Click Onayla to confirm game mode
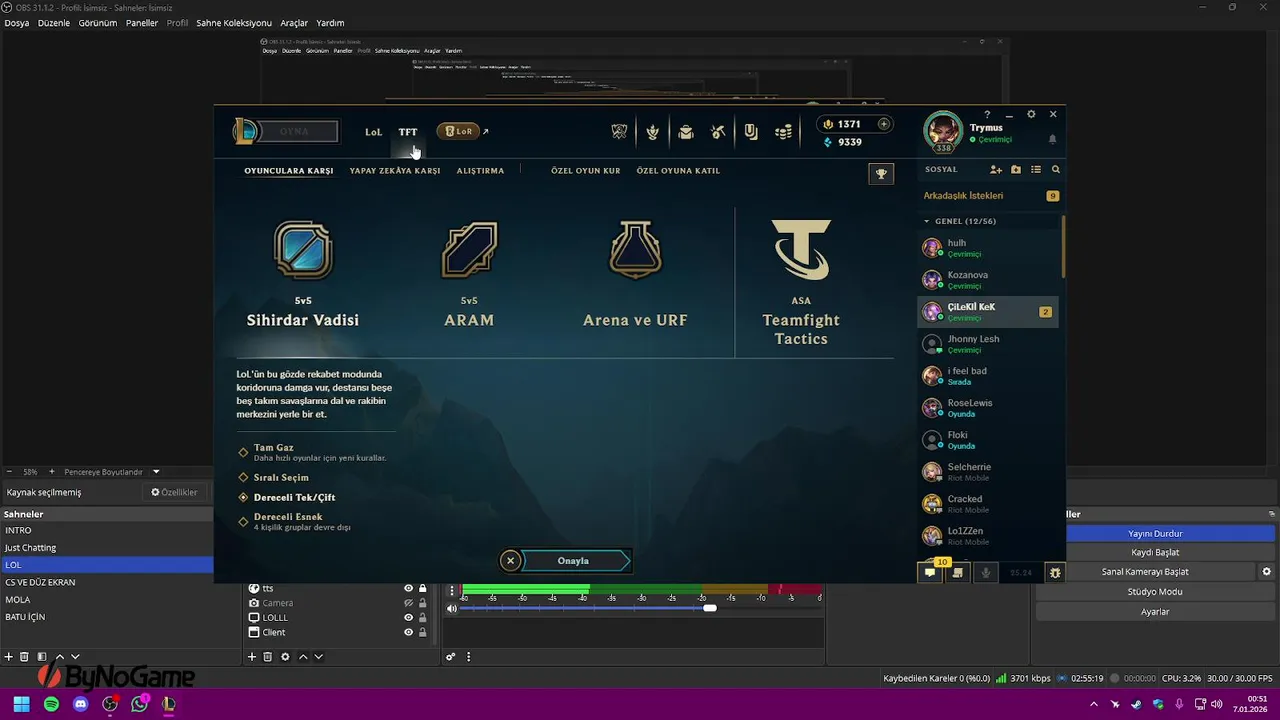Image resolution: width=1280 pixels, height=720 pixels. click(x=574, y=561)
